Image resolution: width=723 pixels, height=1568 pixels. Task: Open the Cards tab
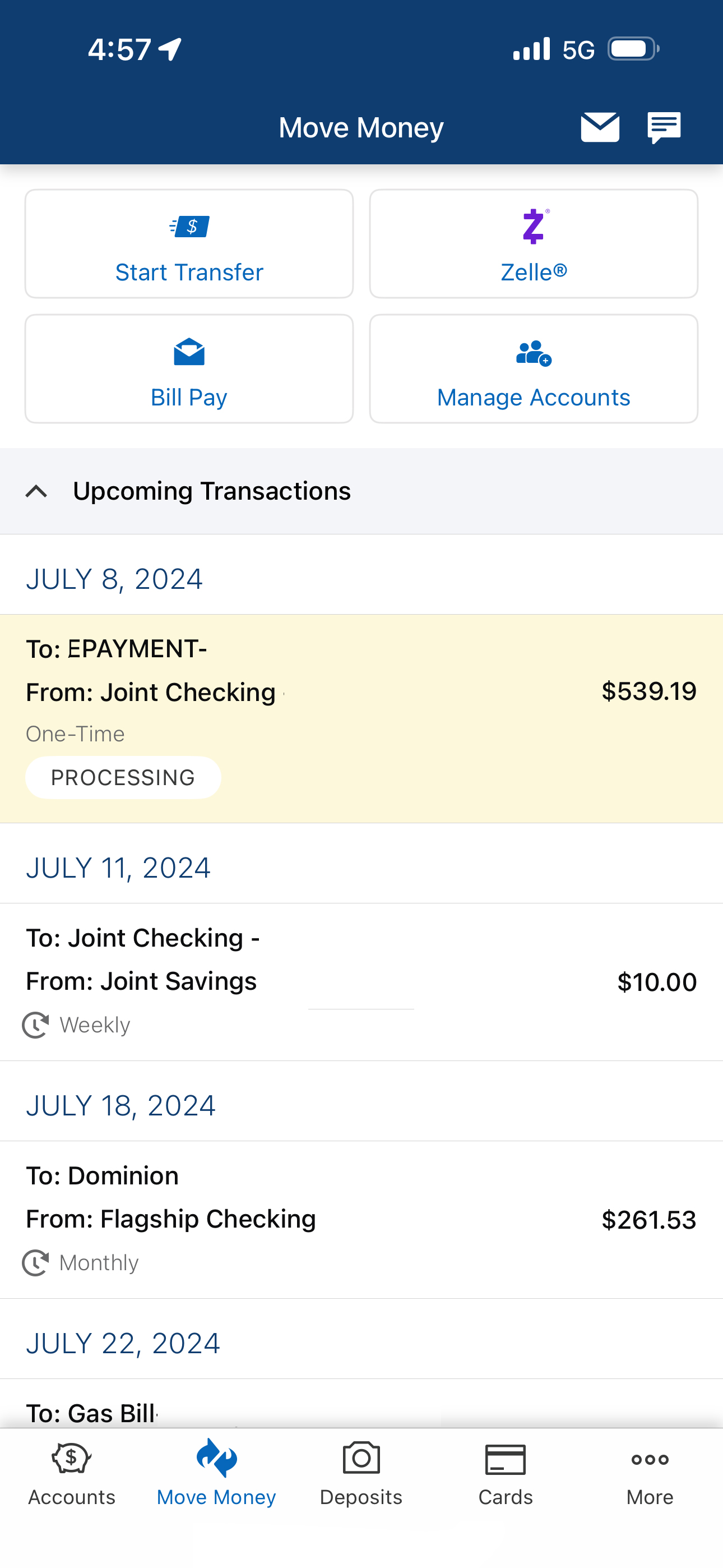click(x=505, y=1473)
